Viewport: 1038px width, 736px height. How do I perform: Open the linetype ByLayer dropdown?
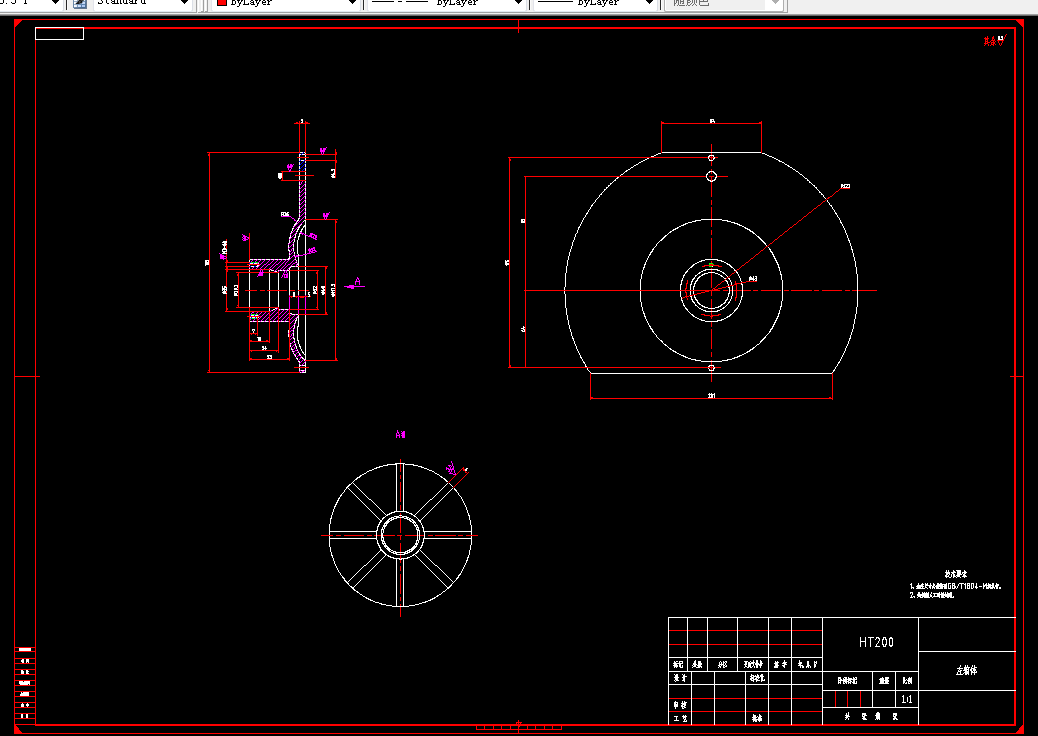click(447, 3)
